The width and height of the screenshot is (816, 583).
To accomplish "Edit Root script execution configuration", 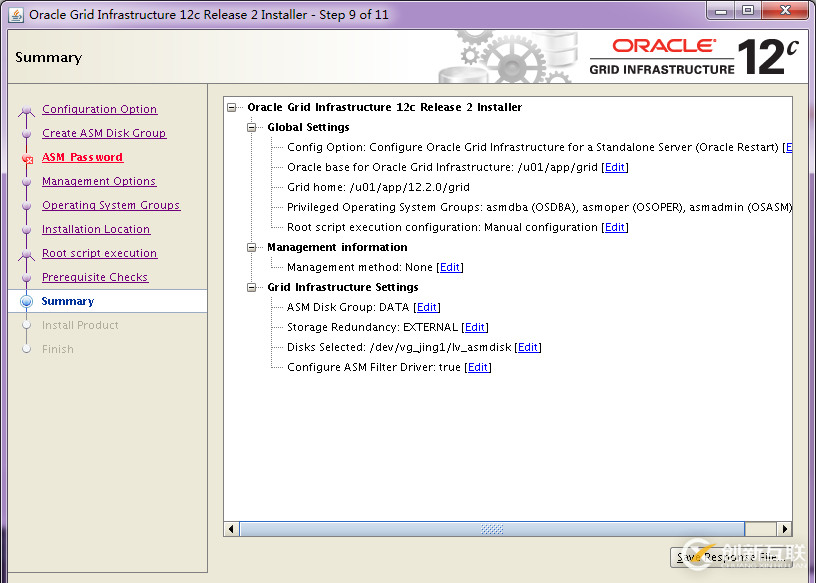I will (x=615, y=227).
